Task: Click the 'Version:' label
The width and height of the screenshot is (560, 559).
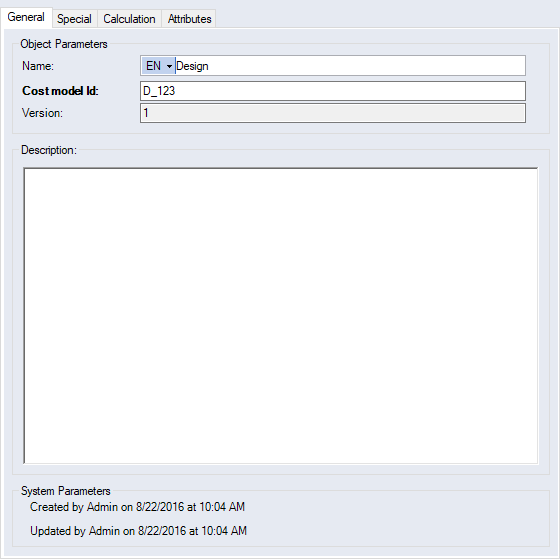Action: [x=42, y=113]
